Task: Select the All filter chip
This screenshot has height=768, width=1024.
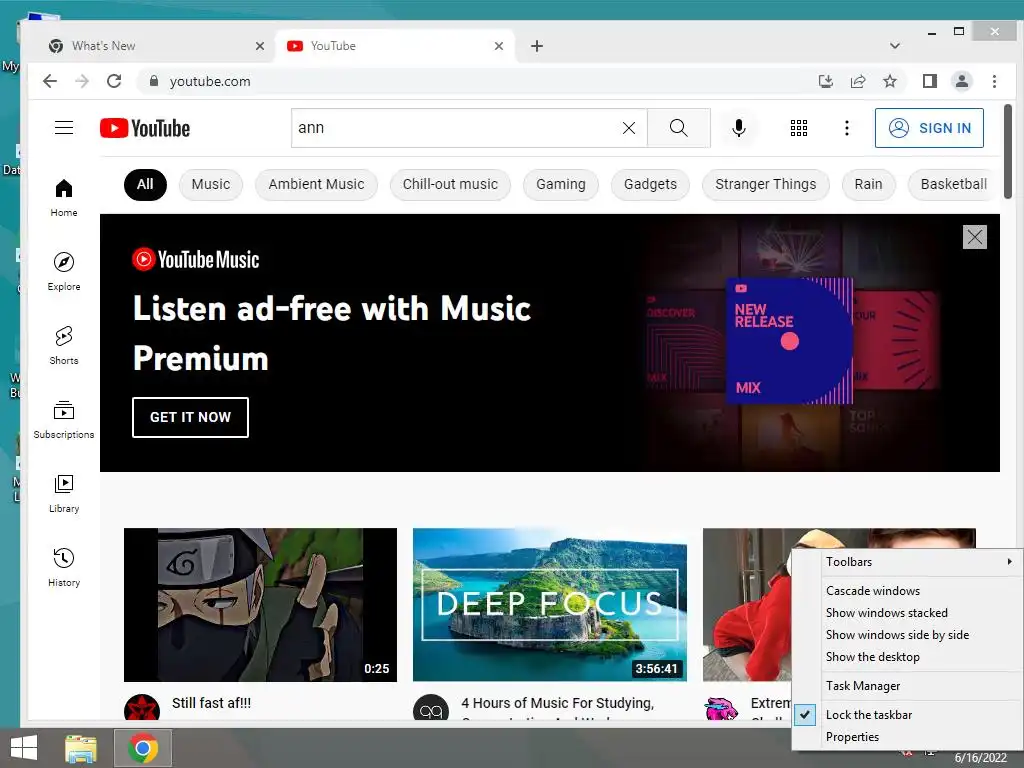Action: click(145, 185)
